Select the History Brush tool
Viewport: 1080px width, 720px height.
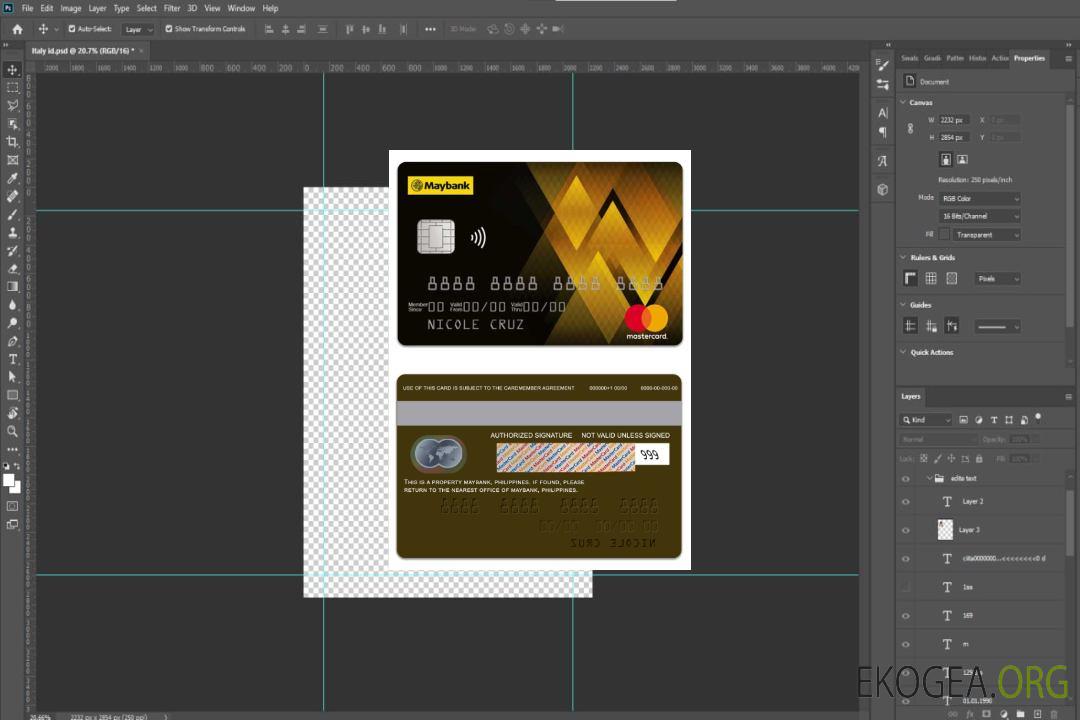[12, 251]
